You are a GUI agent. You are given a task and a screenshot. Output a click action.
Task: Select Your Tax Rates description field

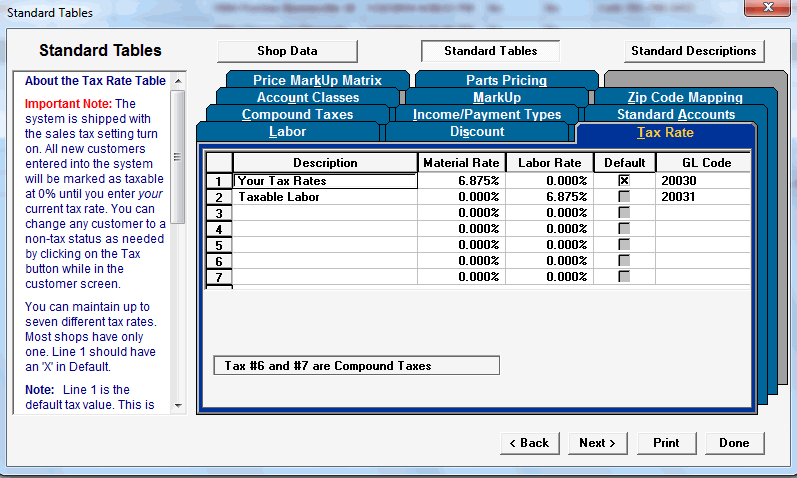click(x=325, y=181)
